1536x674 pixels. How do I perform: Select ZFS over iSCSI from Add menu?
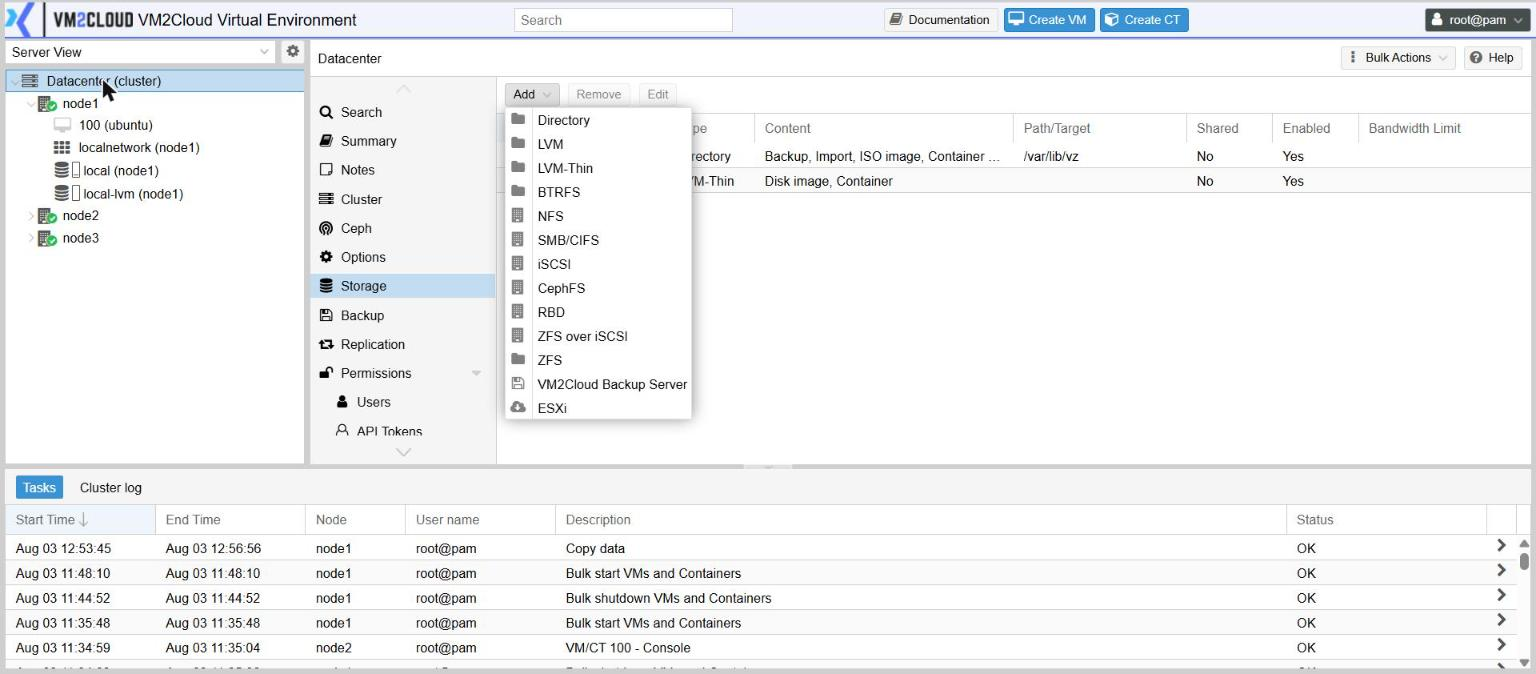coord(598,336)
